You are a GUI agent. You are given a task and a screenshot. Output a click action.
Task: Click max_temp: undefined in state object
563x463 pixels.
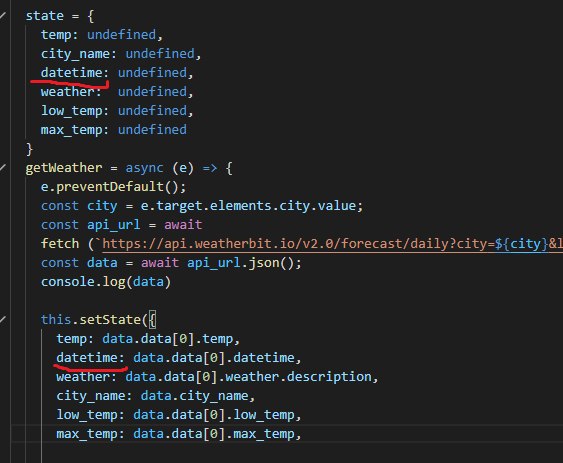tap(113, 130)
